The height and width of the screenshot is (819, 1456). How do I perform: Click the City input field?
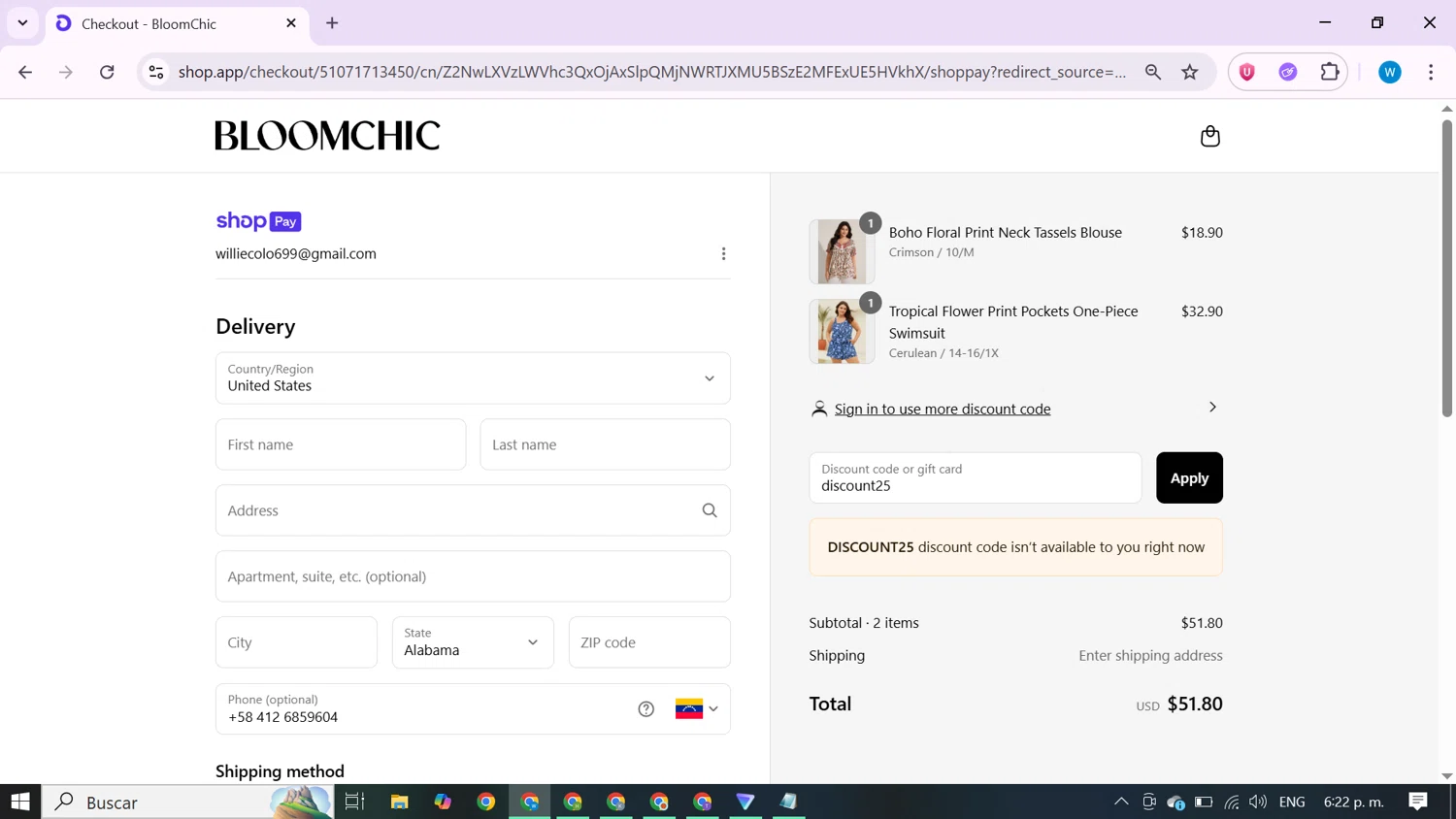coord(296,642)
